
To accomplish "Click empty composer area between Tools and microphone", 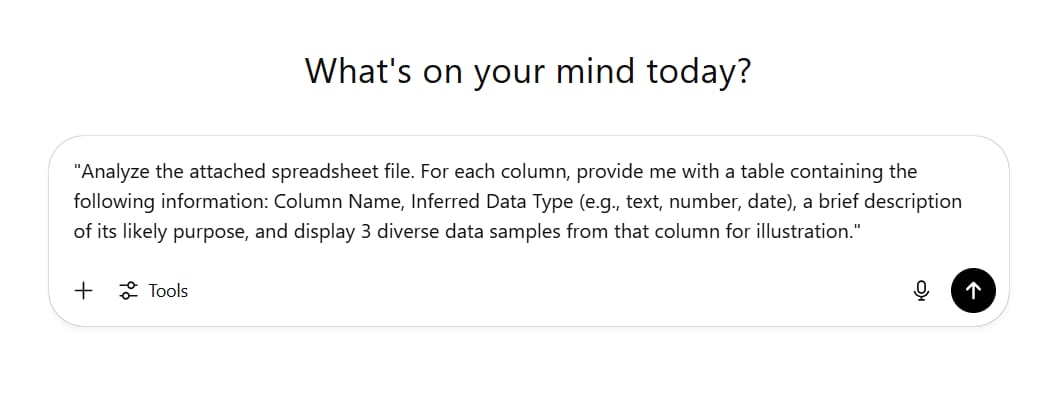I will [540, 291].
